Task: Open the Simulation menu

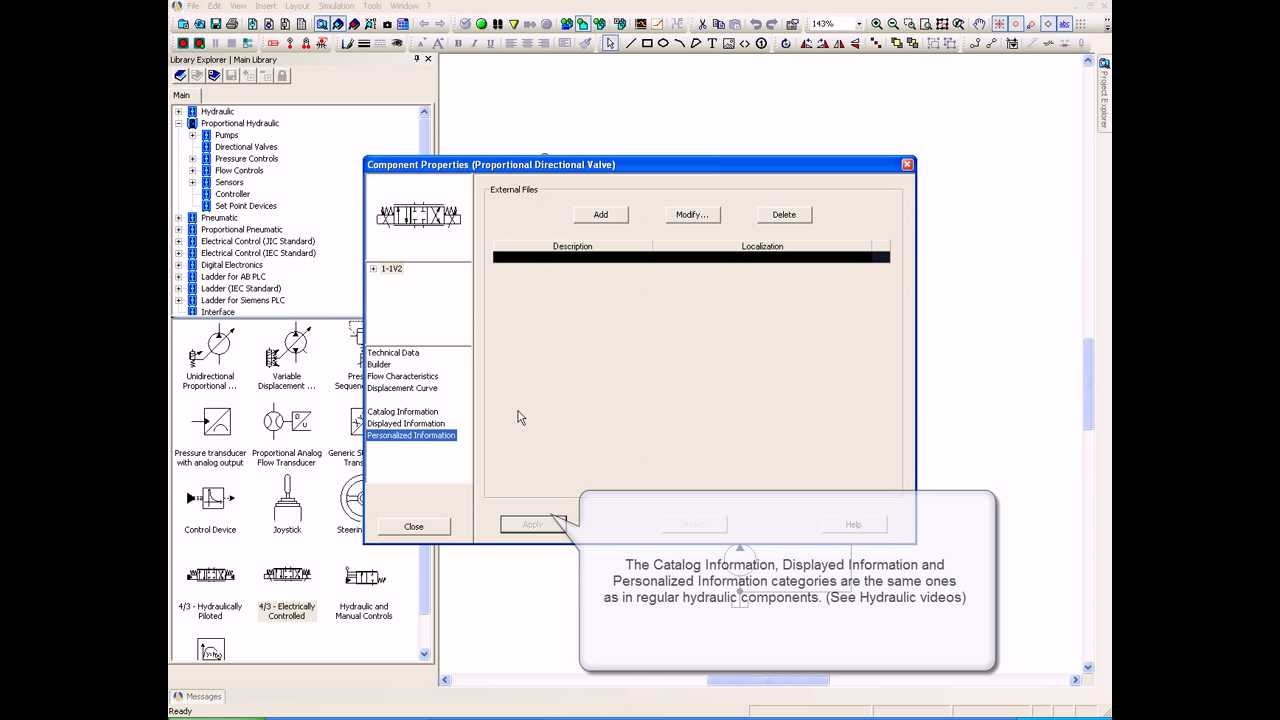Action: coord(336,6)
